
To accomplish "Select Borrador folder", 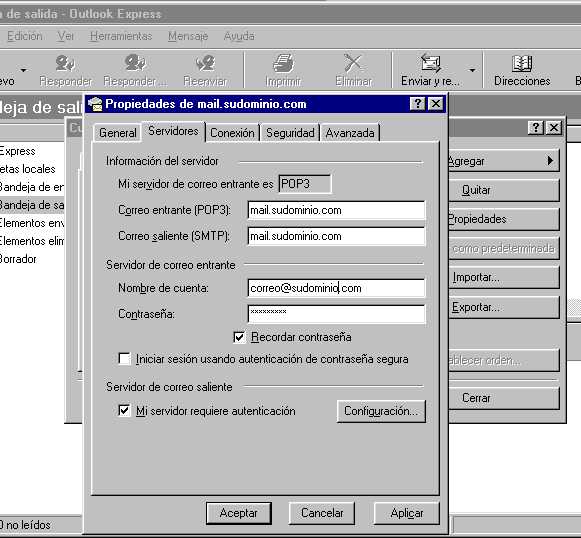I will click(x=19, y=259).
